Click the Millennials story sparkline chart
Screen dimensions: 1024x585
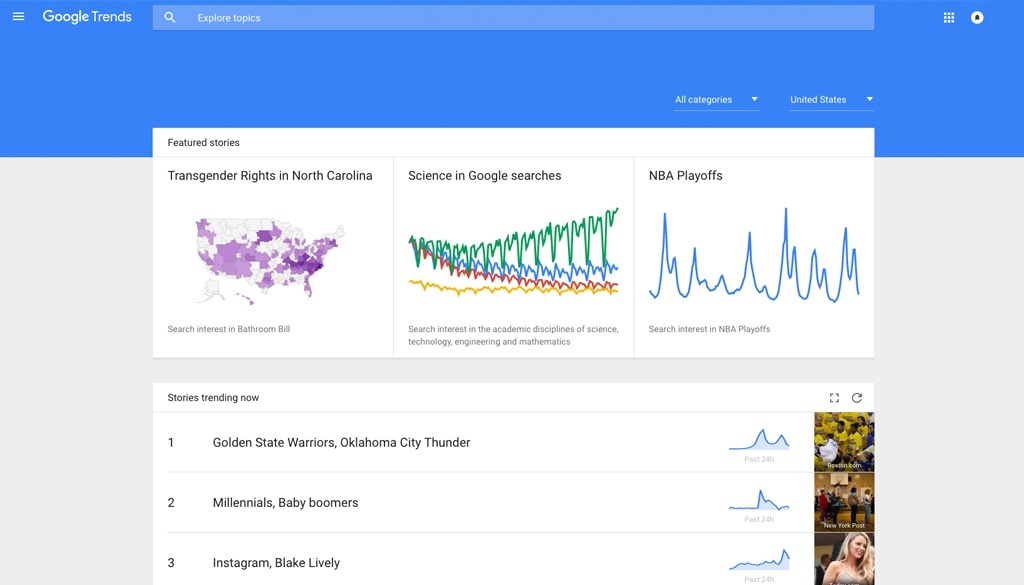coord(759,499)
